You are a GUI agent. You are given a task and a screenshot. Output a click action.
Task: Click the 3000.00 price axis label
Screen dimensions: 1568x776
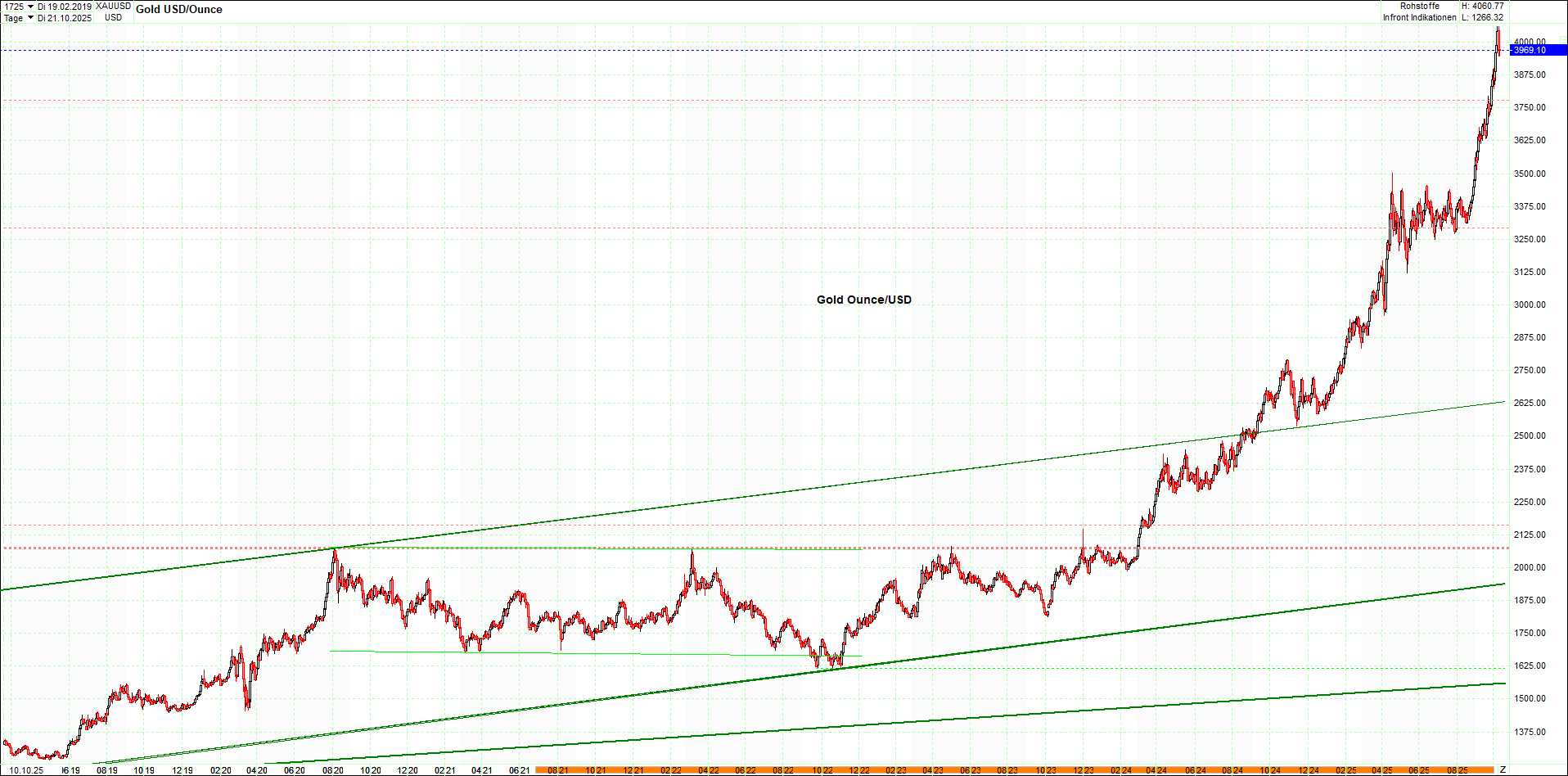[x=1530, y=305]
